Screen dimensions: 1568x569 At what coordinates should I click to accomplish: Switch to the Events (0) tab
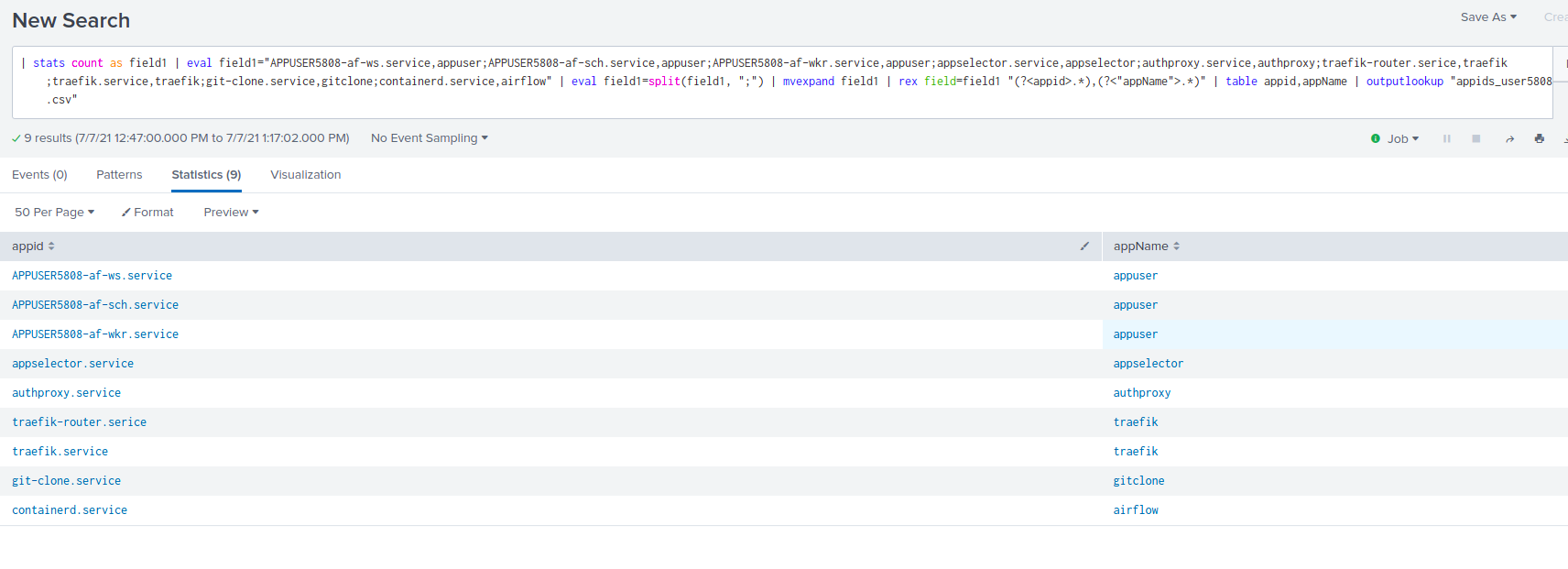tap(39, 175)
